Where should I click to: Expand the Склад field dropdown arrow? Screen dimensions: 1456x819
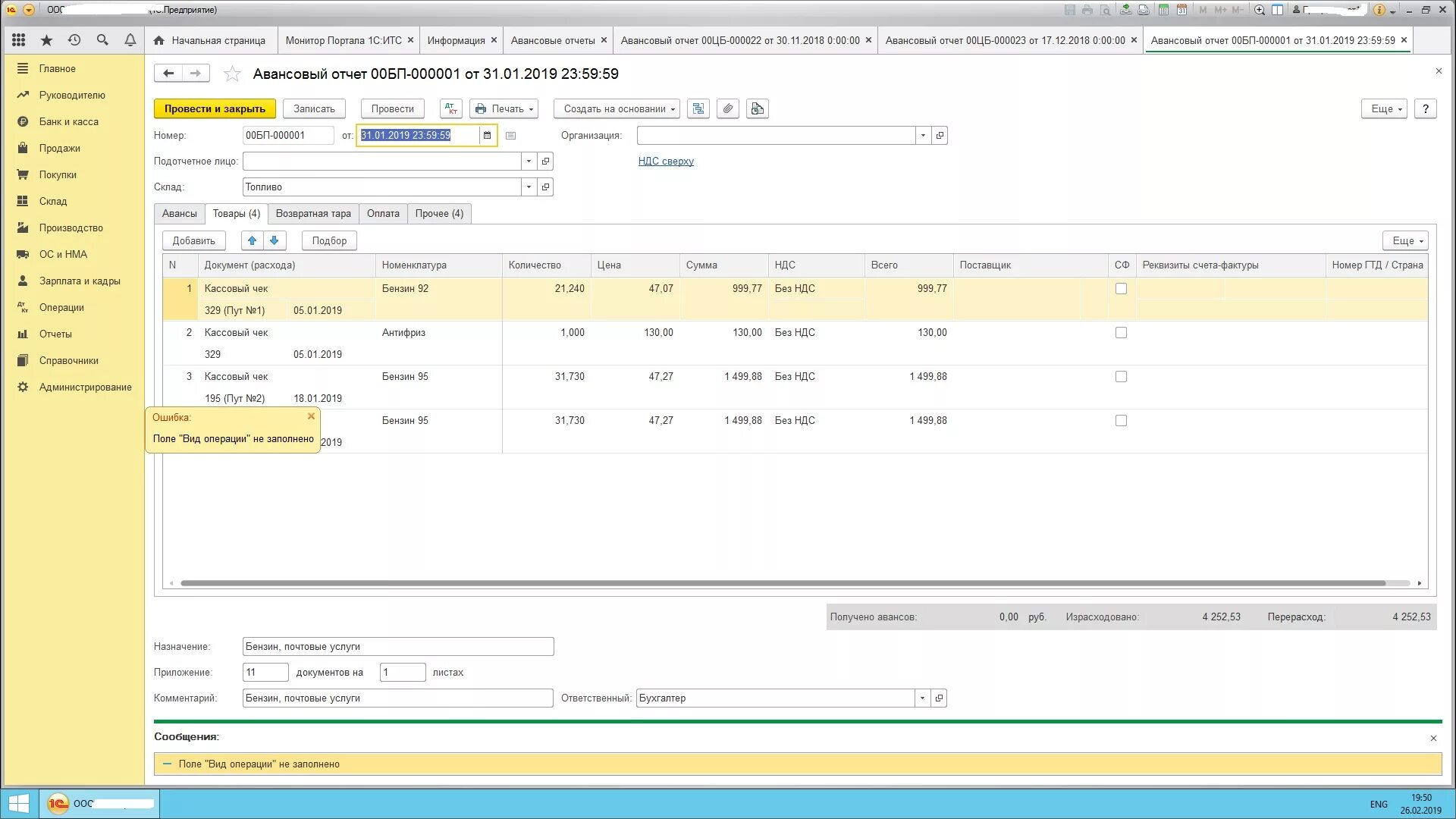(x=529, y=187)
